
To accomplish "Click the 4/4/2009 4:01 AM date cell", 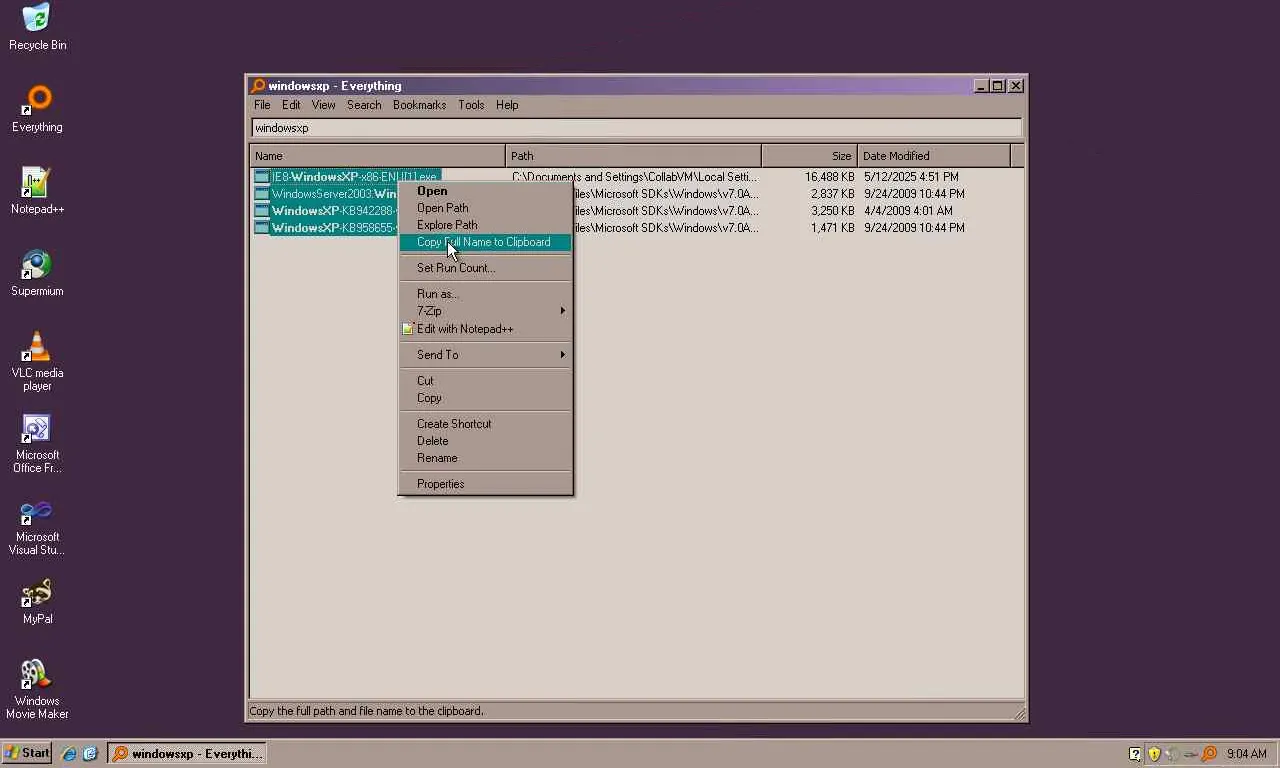I will point(908,211).
